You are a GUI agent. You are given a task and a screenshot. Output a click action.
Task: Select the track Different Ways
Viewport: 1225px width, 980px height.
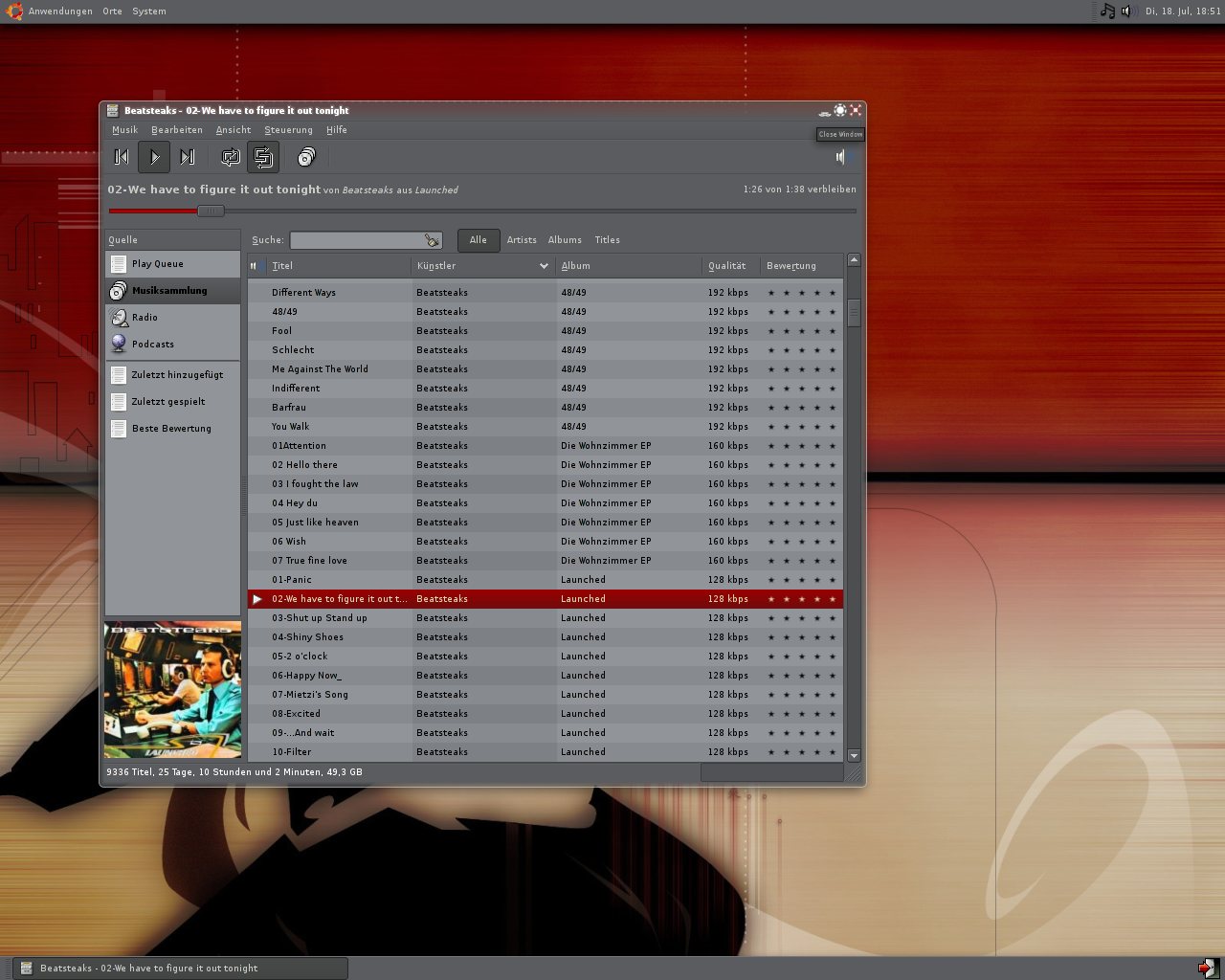[546, 293]
